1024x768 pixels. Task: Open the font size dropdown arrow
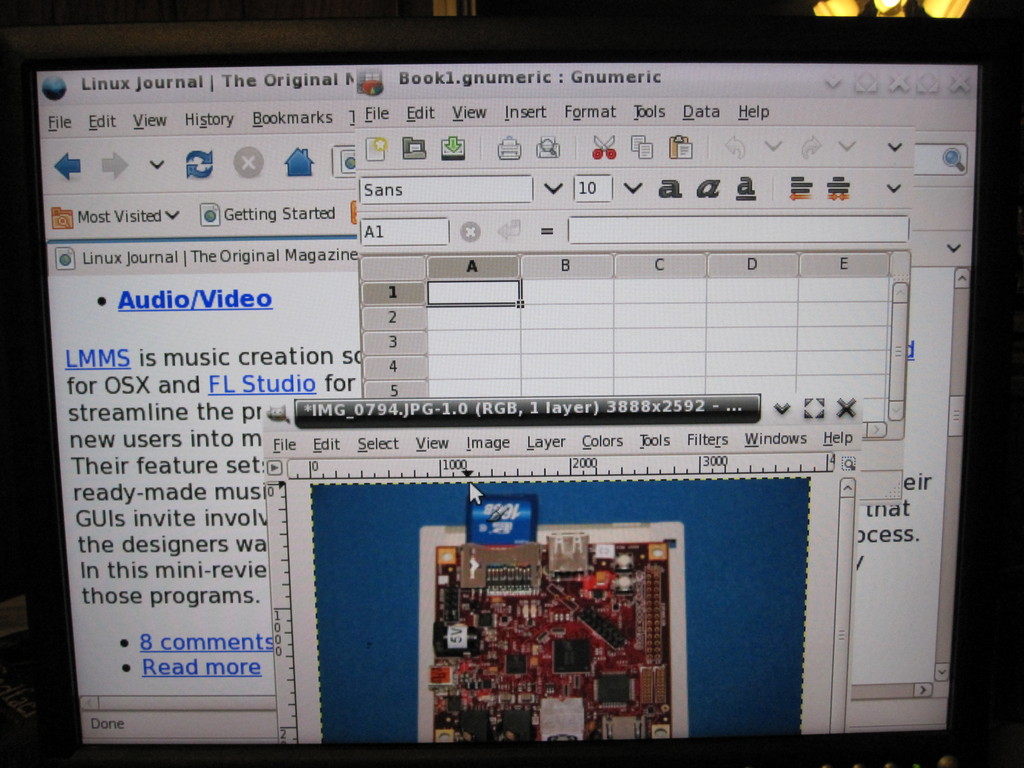[632, 188]
